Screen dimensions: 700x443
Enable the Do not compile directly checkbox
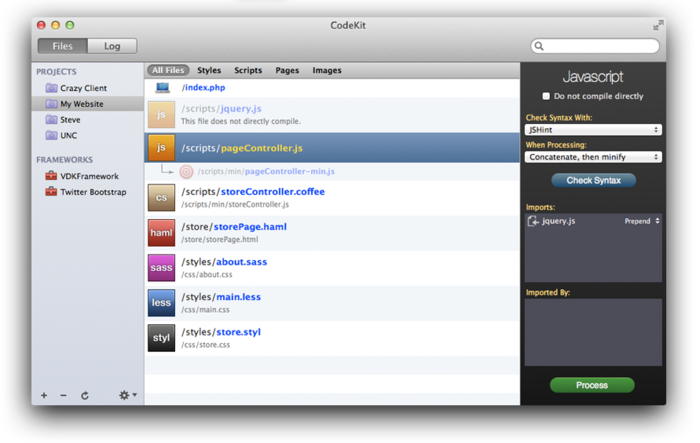coord(546,97)
